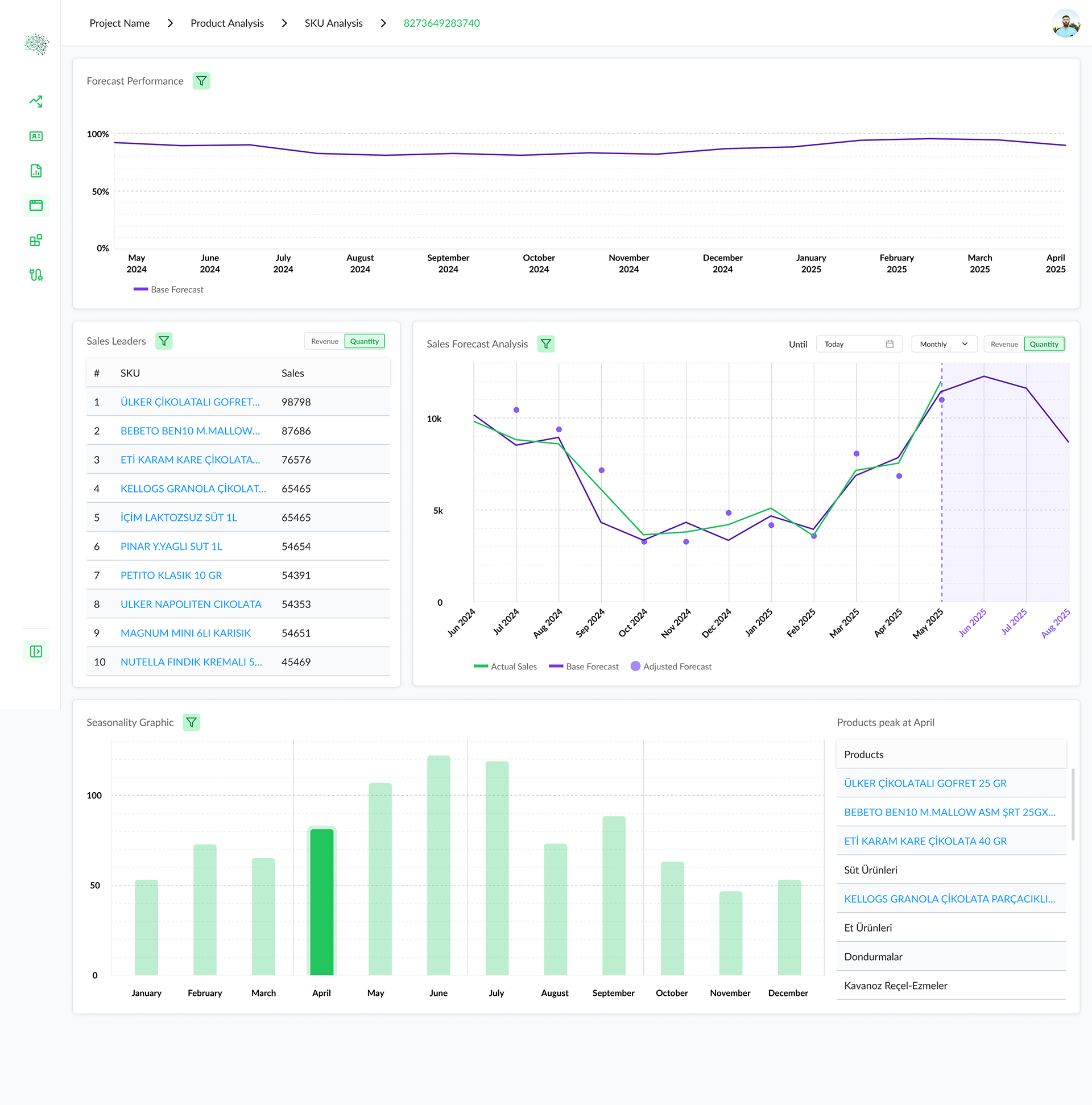Open the trend arrow sidebar icon
Screen dimensions: 1092x1105
(x=36, y=102)
